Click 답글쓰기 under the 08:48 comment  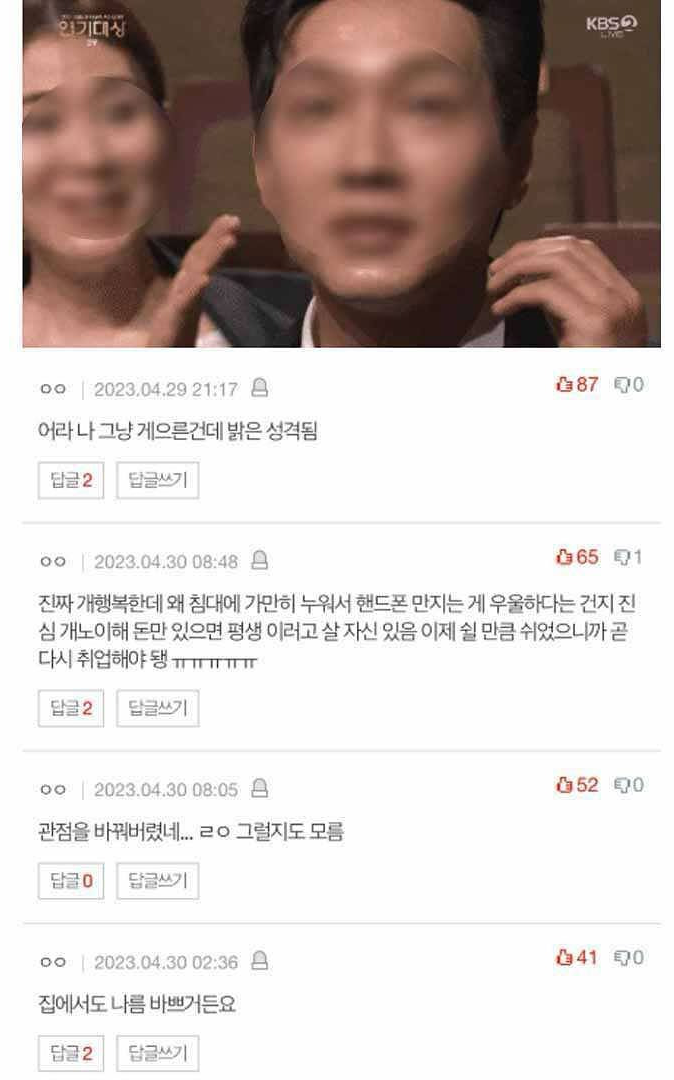point(158,708)
